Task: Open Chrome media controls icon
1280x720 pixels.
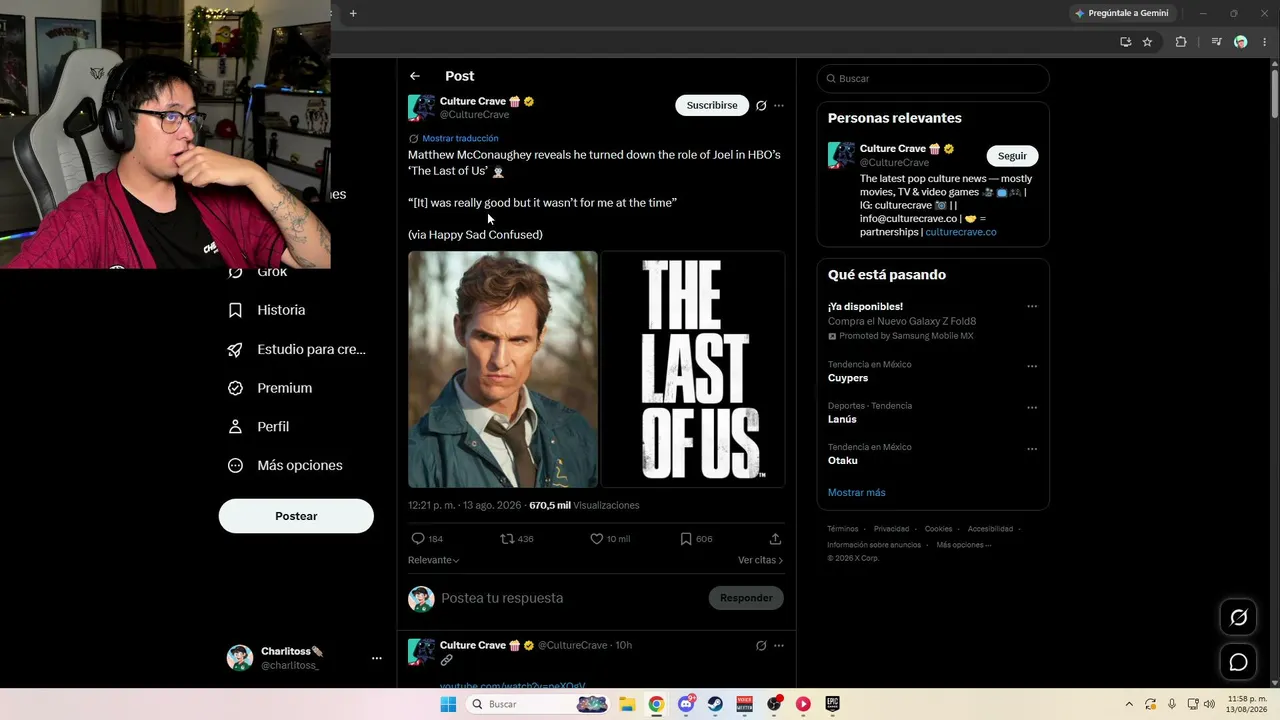Action: click(1216, 42)
